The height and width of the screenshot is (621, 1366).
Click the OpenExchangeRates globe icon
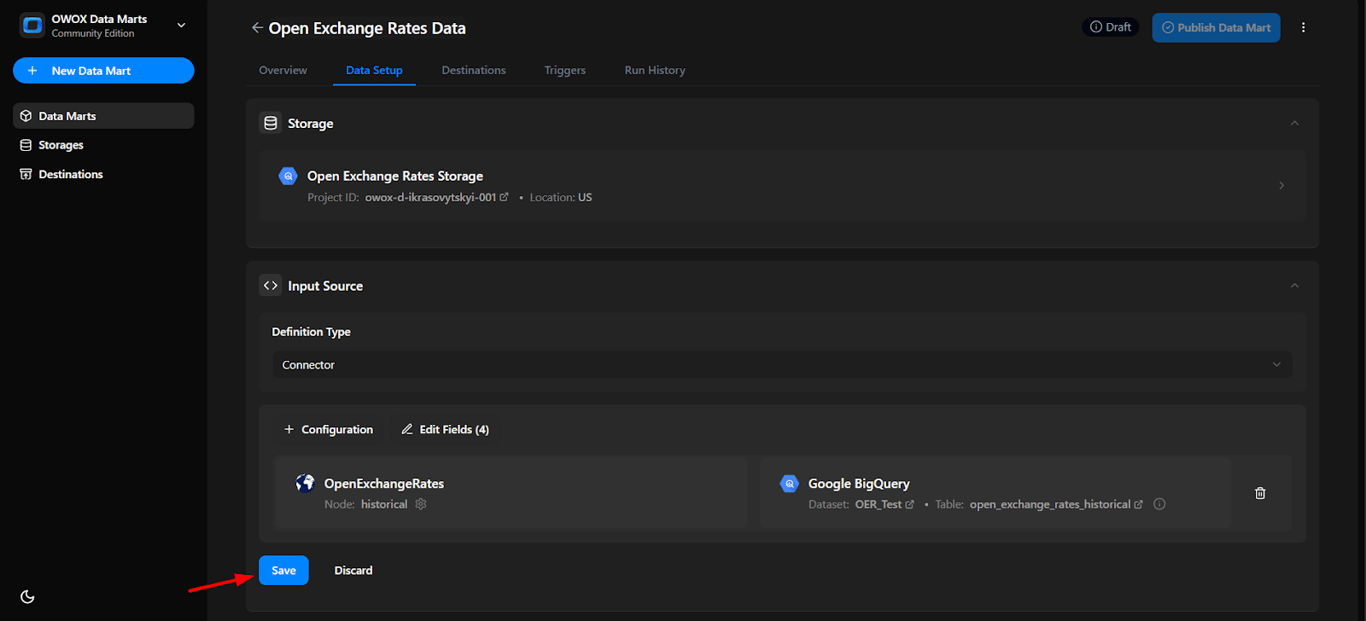(305, 483)
